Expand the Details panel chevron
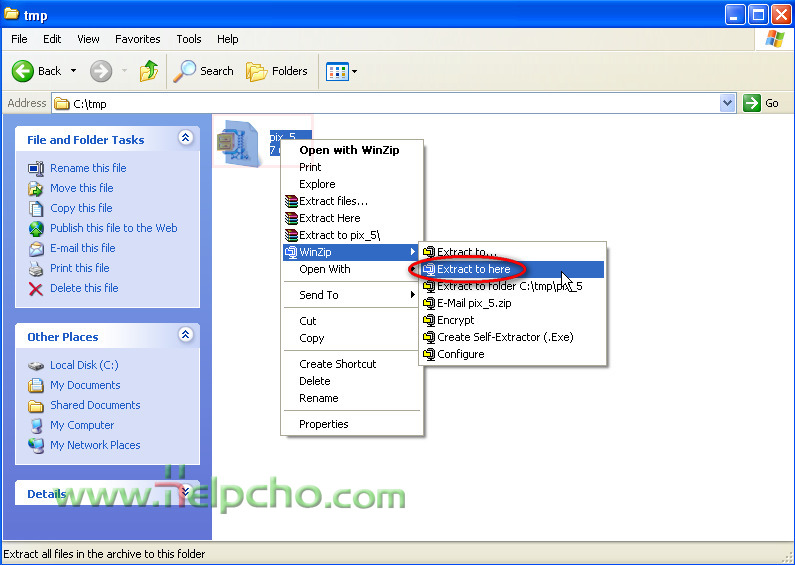This screenshot has width=795, height=565. [186, 491]
